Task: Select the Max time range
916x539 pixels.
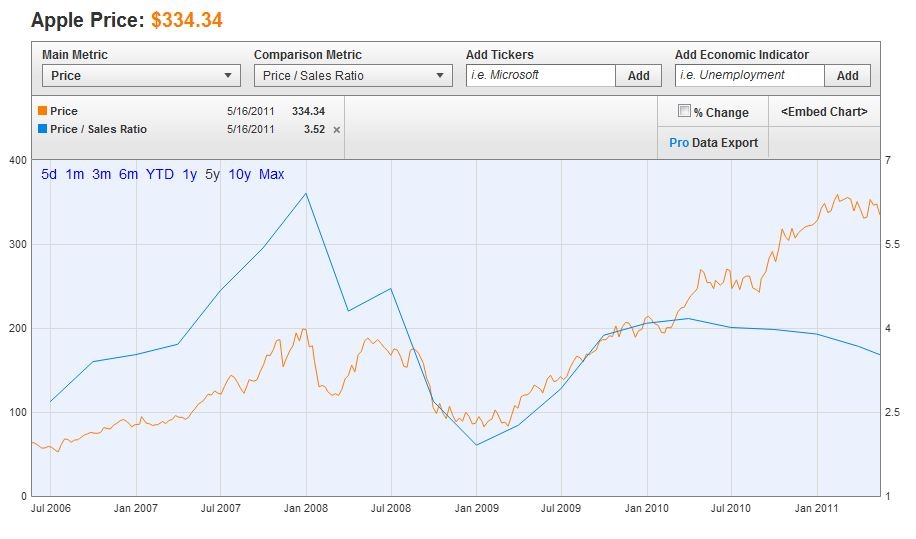Action: tap(272, 174)
